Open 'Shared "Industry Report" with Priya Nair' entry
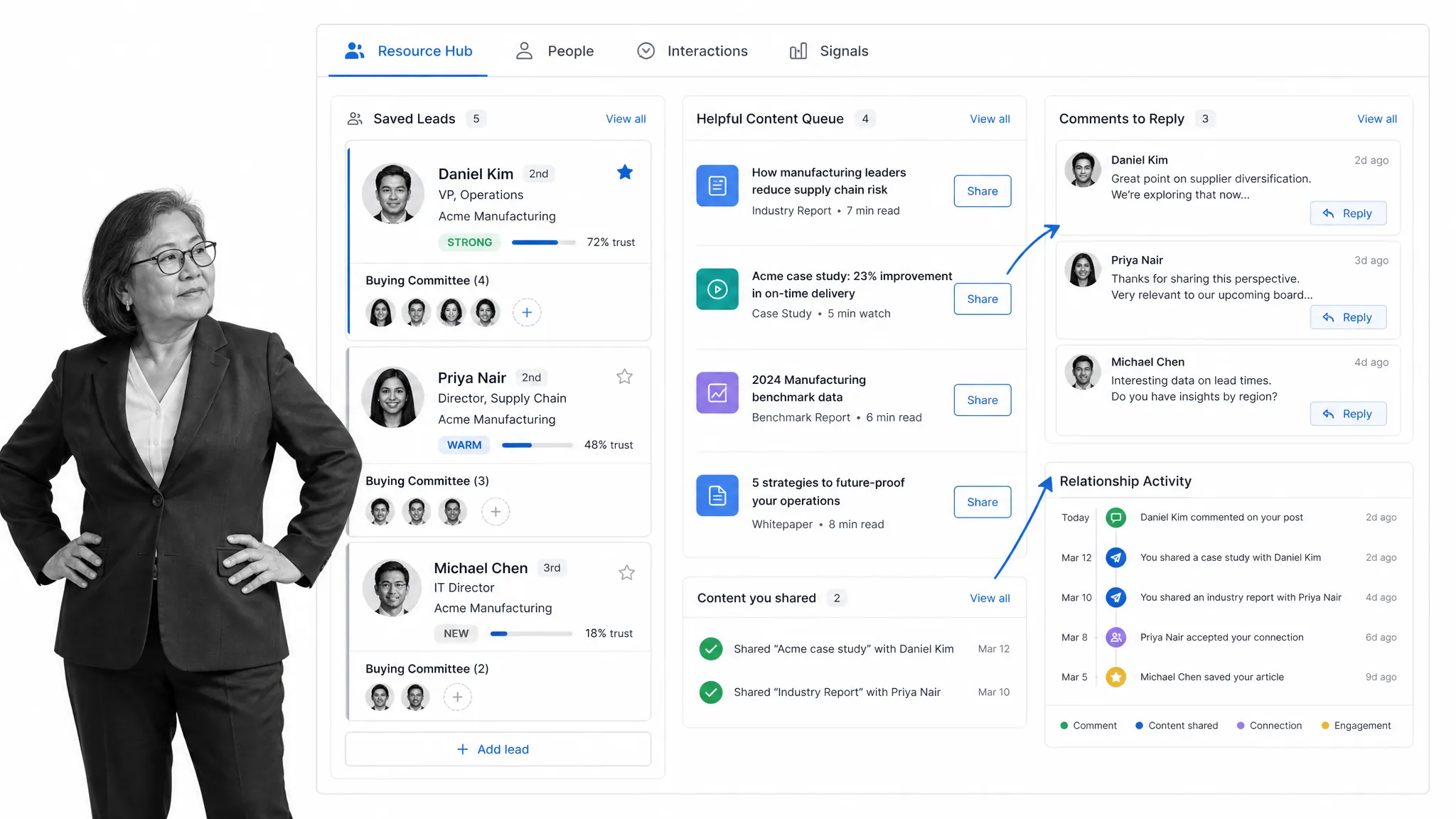 point(854,692)
